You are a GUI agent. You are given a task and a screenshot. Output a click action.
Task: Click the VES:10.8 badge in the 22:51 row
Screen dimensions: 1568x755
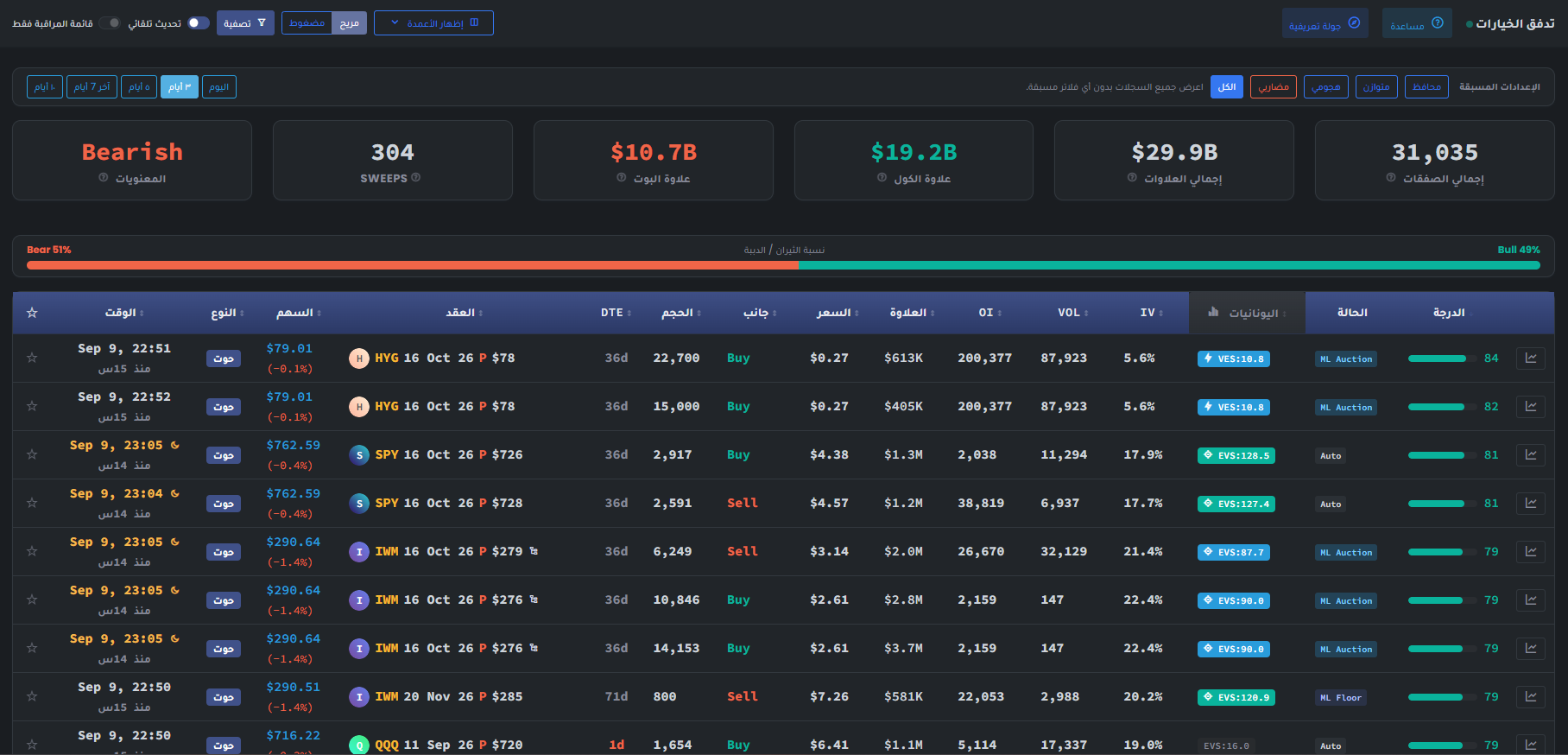pyautogui.click(x=1234, y=358)
